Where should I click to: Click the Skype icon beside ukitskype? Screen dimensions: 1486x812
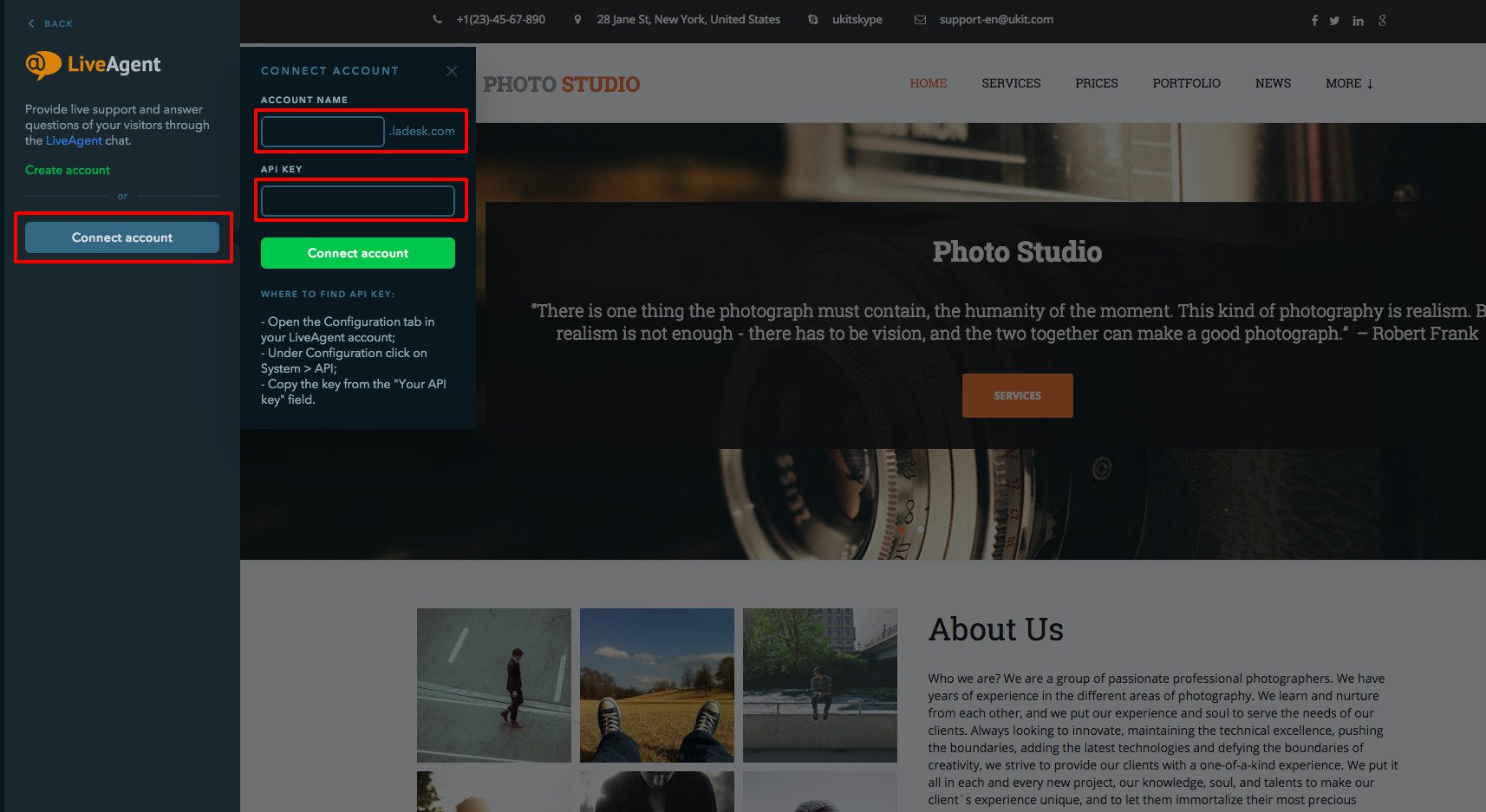811,18
